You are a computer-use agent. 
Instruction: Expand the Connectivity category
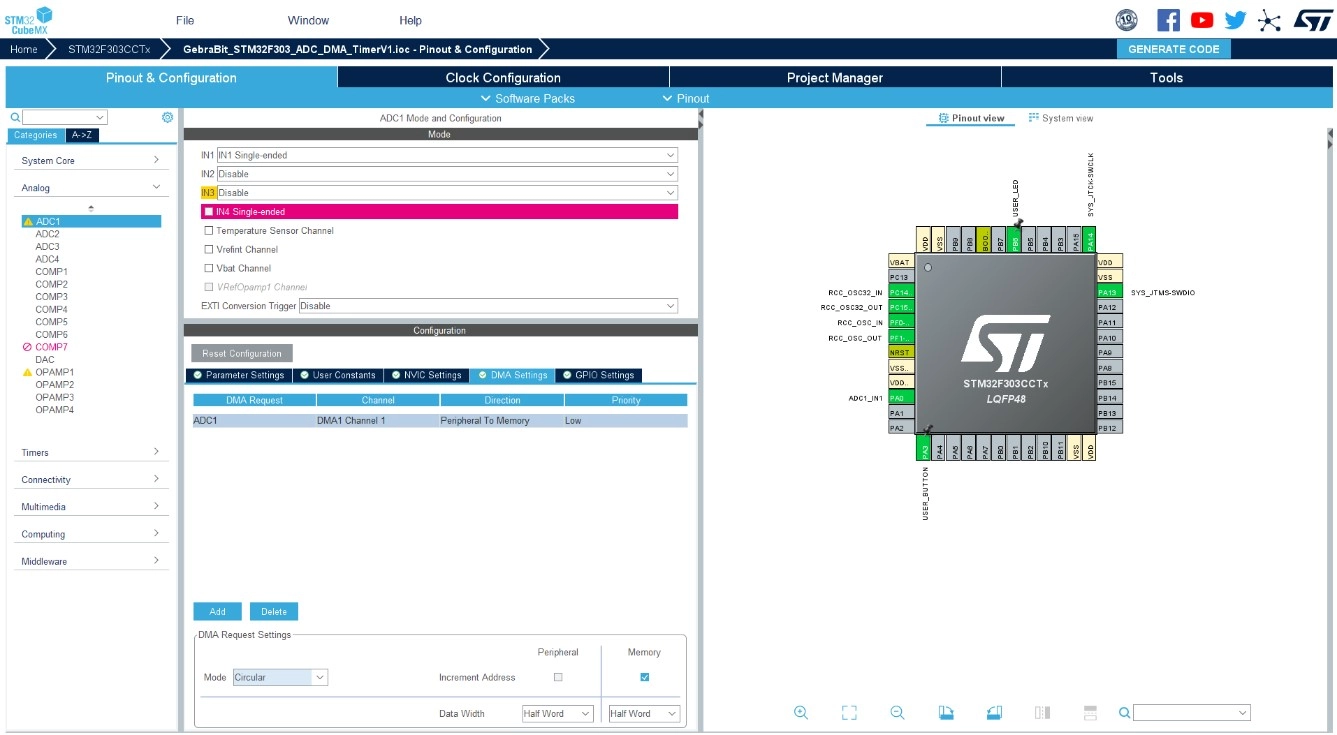coord(91,480)
